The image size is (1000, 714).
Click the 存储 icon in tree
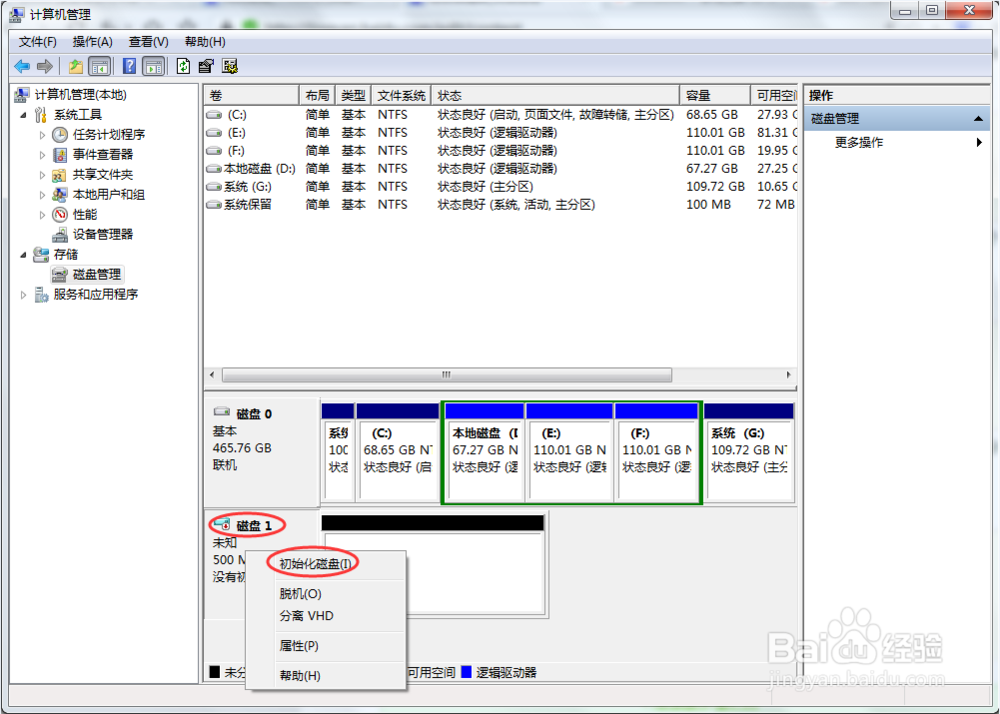pos(41,254)
